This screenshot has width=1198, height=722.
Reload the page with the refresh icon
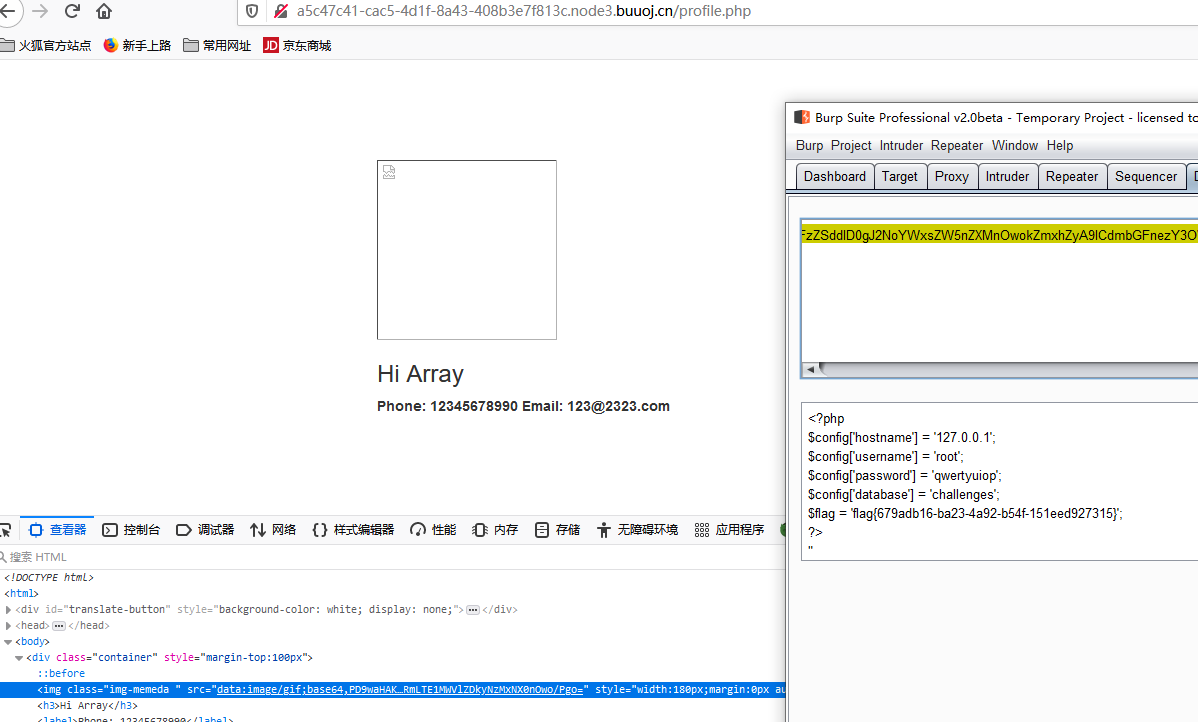tap(72, 11)
